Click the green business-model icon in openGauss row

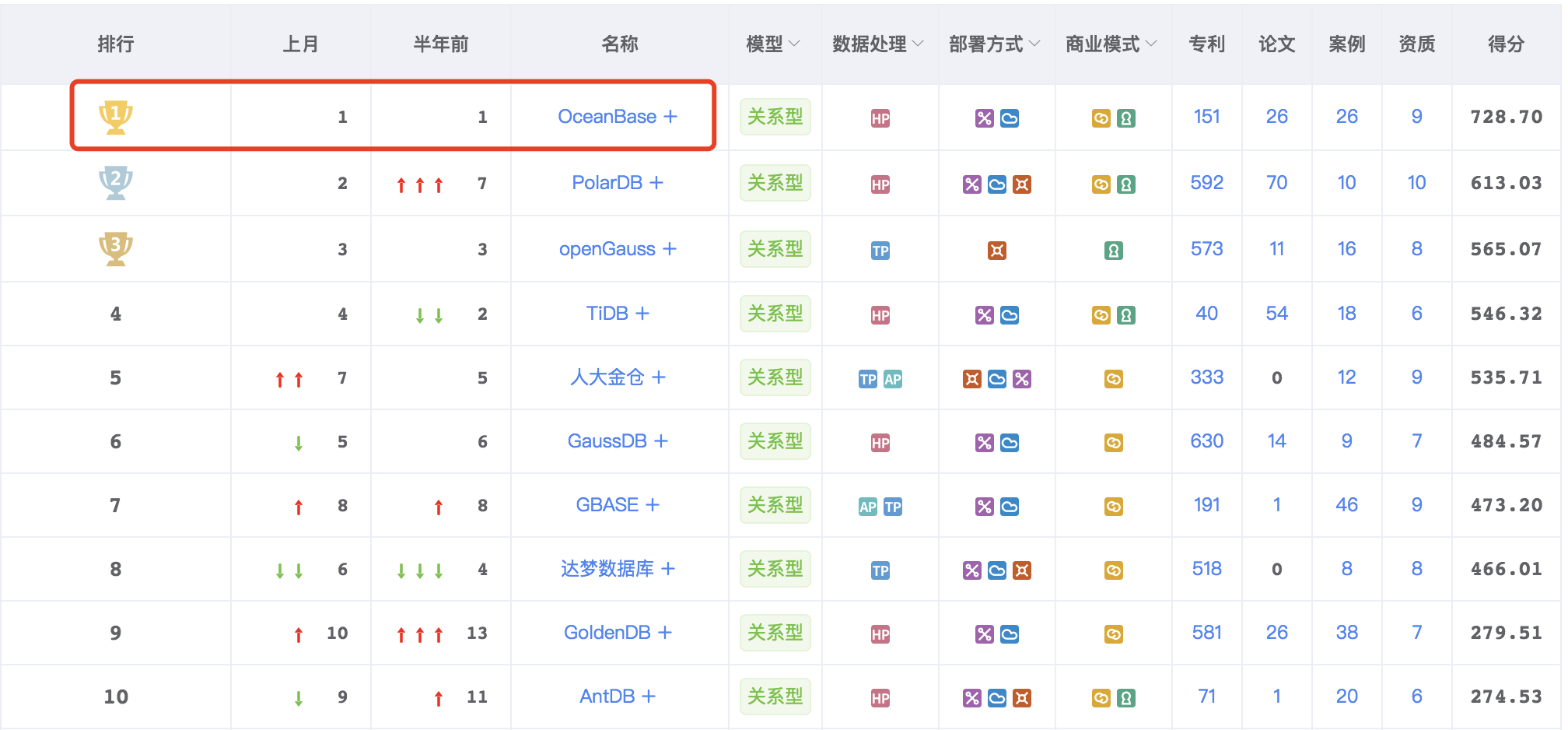[1114, 251]
